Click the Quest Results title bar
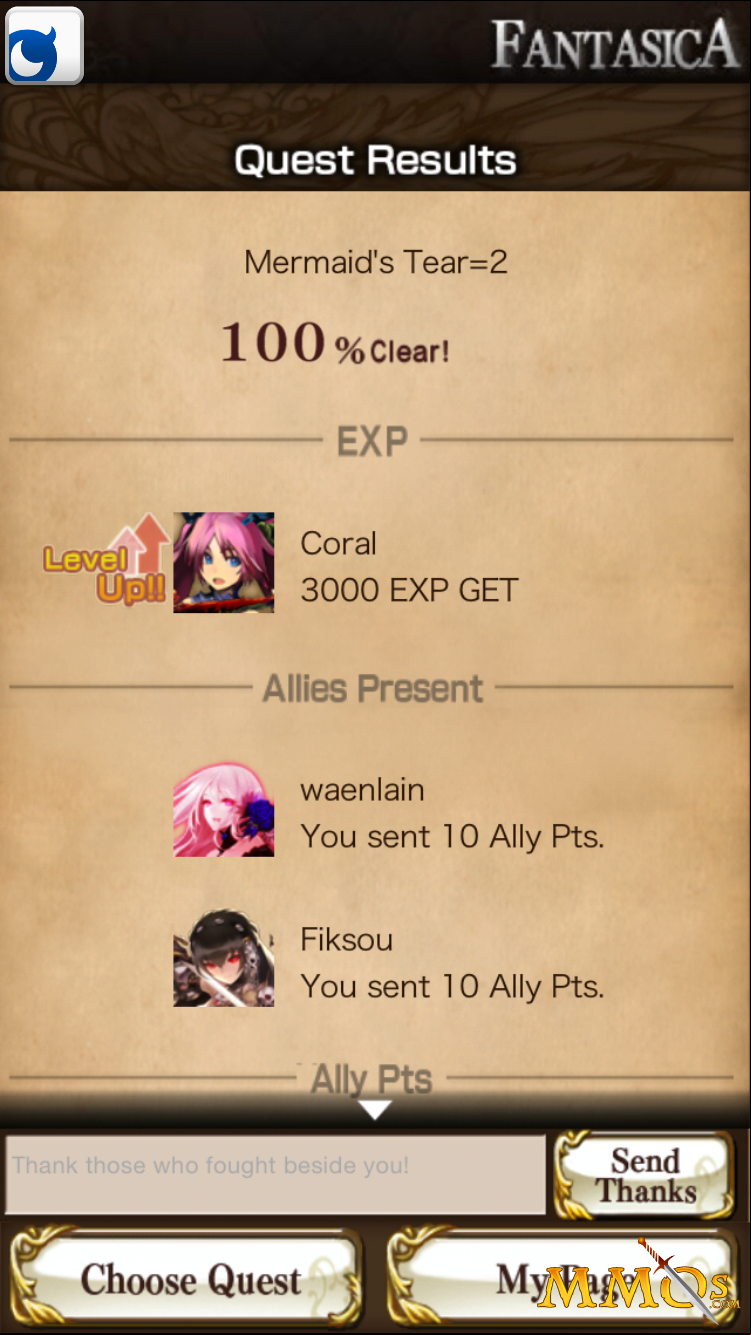751x1335 pixels. (x=375, y=160)
